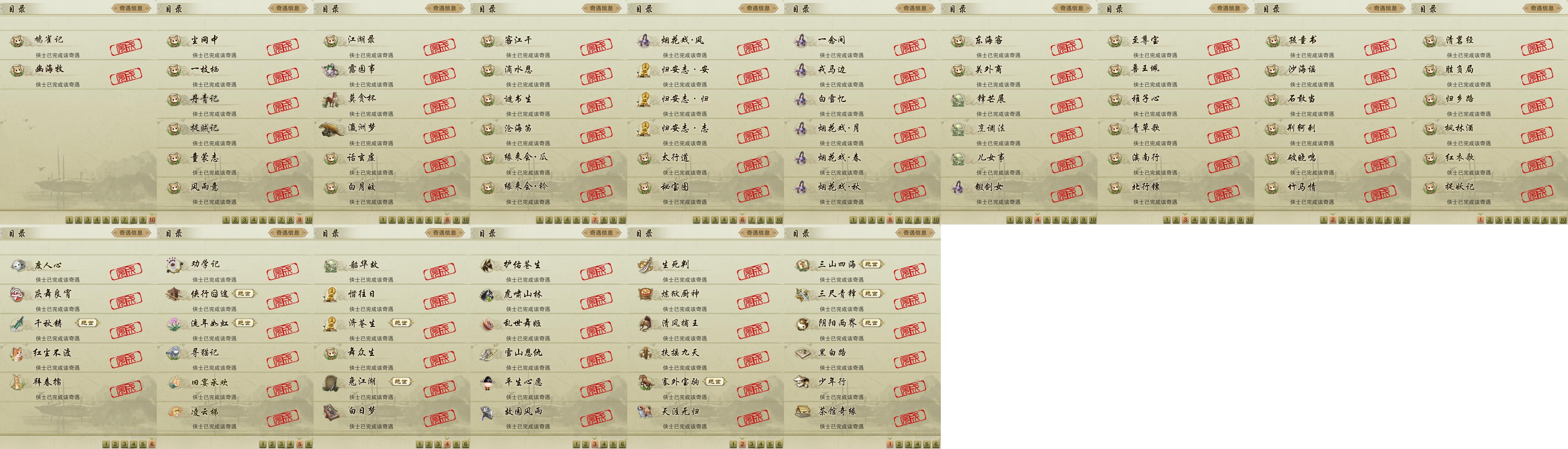The width and height of the screenshot is (1568, 449).
Task: Go to page 1 below 拜春擂 list
Action: coord(106,444)
